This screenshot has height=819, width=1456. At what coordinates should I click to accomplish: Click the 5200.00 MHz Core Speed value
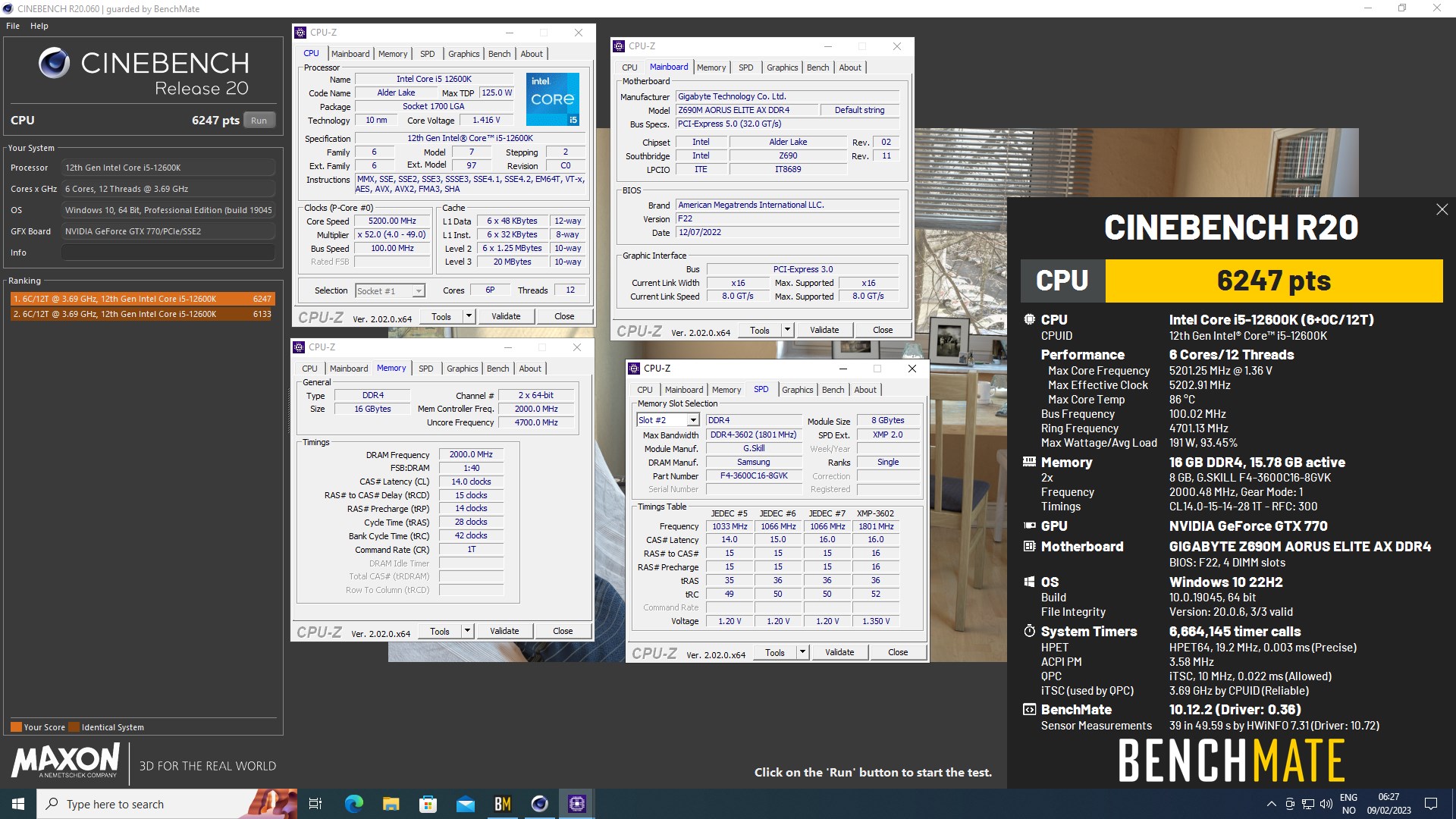click(x=393, y=221)
